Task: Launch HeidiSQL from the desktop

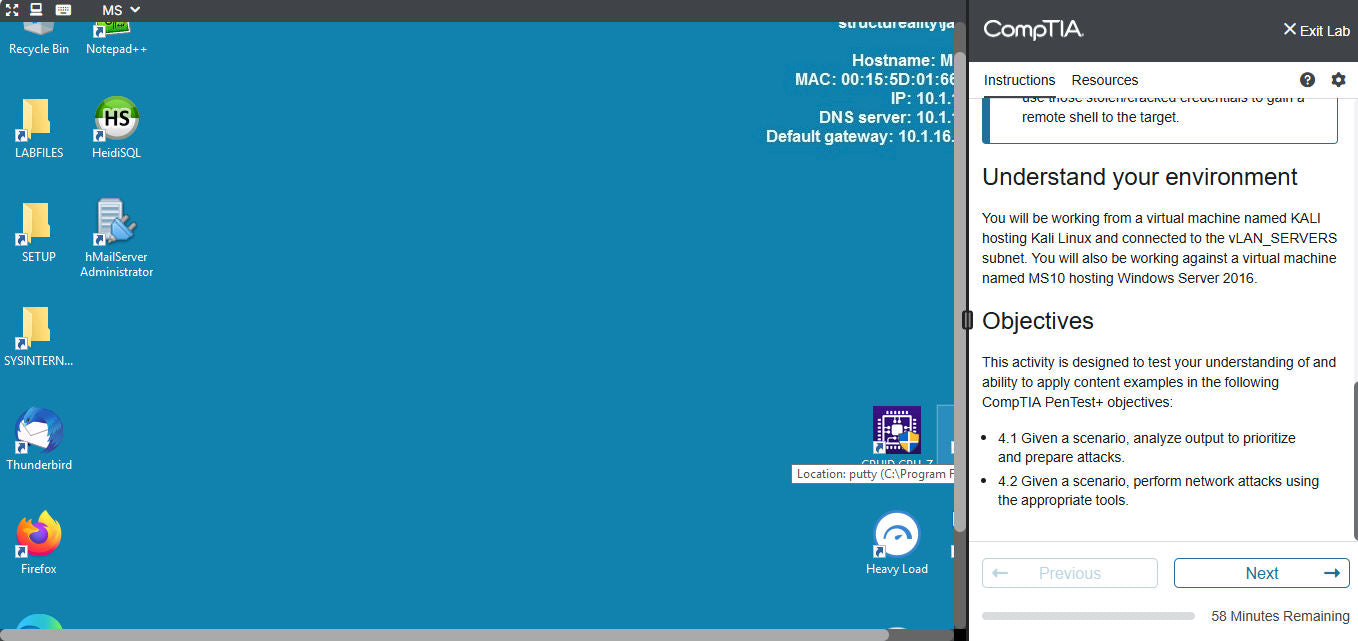Action: point(115,118)
